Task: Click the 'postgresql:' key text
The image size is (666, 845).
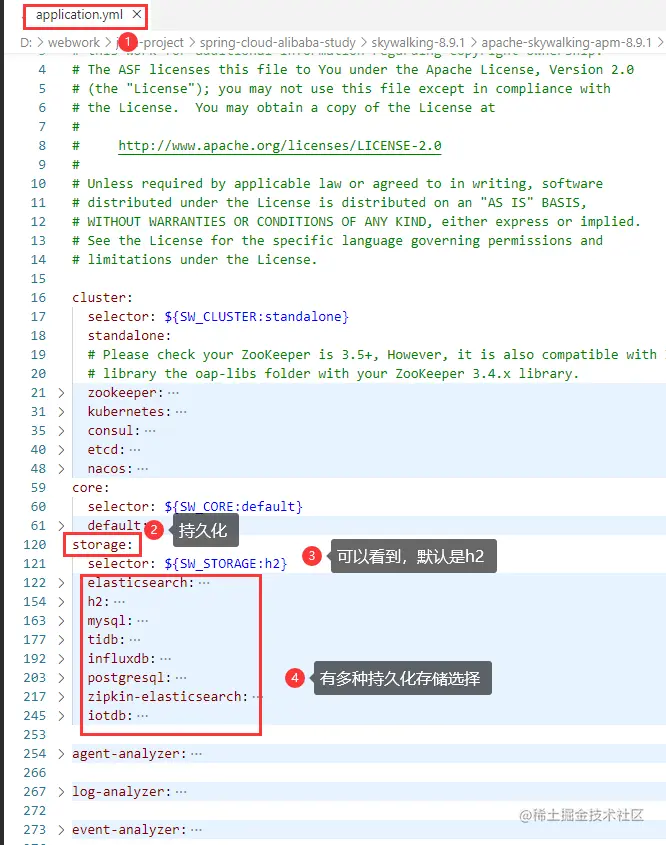Action: pyautogui.click(x=129, y=677)
